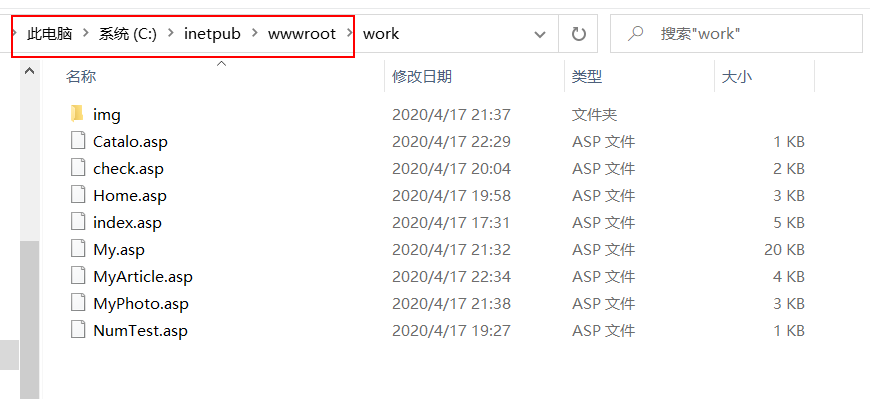This screenshot has width=870, height=399.
Task: Click the date 2020/4/17 17:31 of index.asp
Action: click(x=451, y=223)
